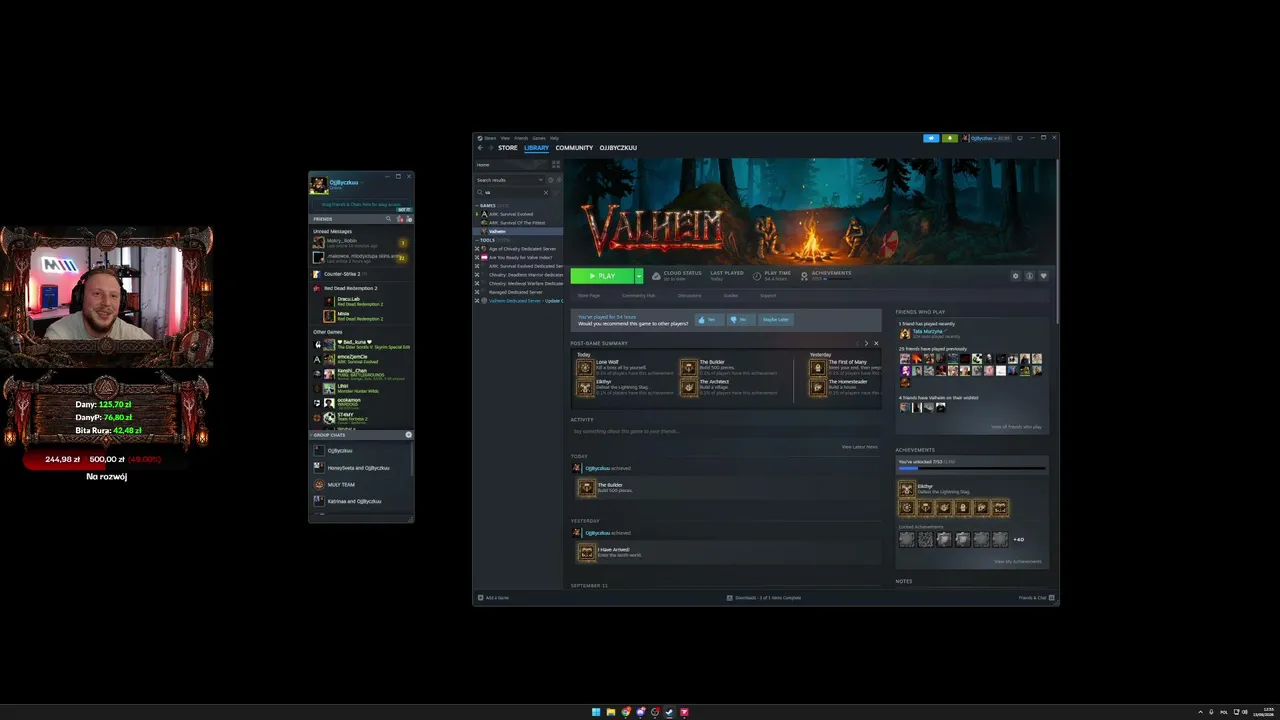
Task: Open Friends list settings gear
Action: click(409, 219)
